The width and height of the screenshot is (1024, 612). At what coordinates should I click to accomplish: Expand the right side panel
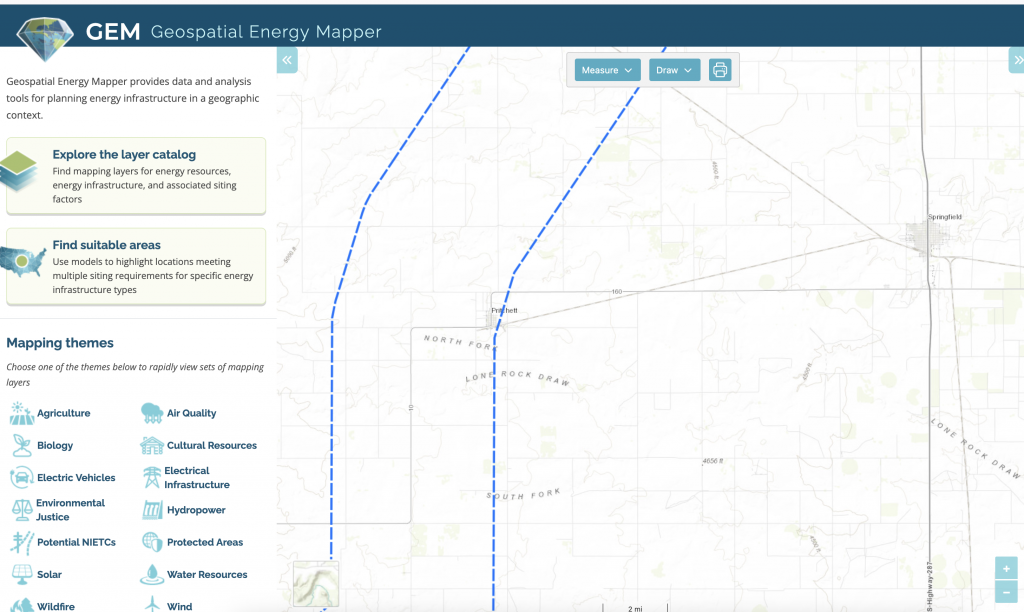(1016, 61)
